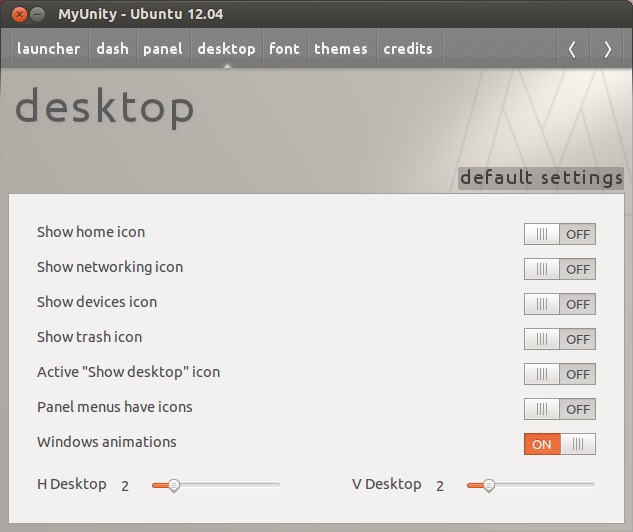This screenshot has height=532, width=633.
Task: Click the "V Desktop" label
Action: (x=387, y=484)
